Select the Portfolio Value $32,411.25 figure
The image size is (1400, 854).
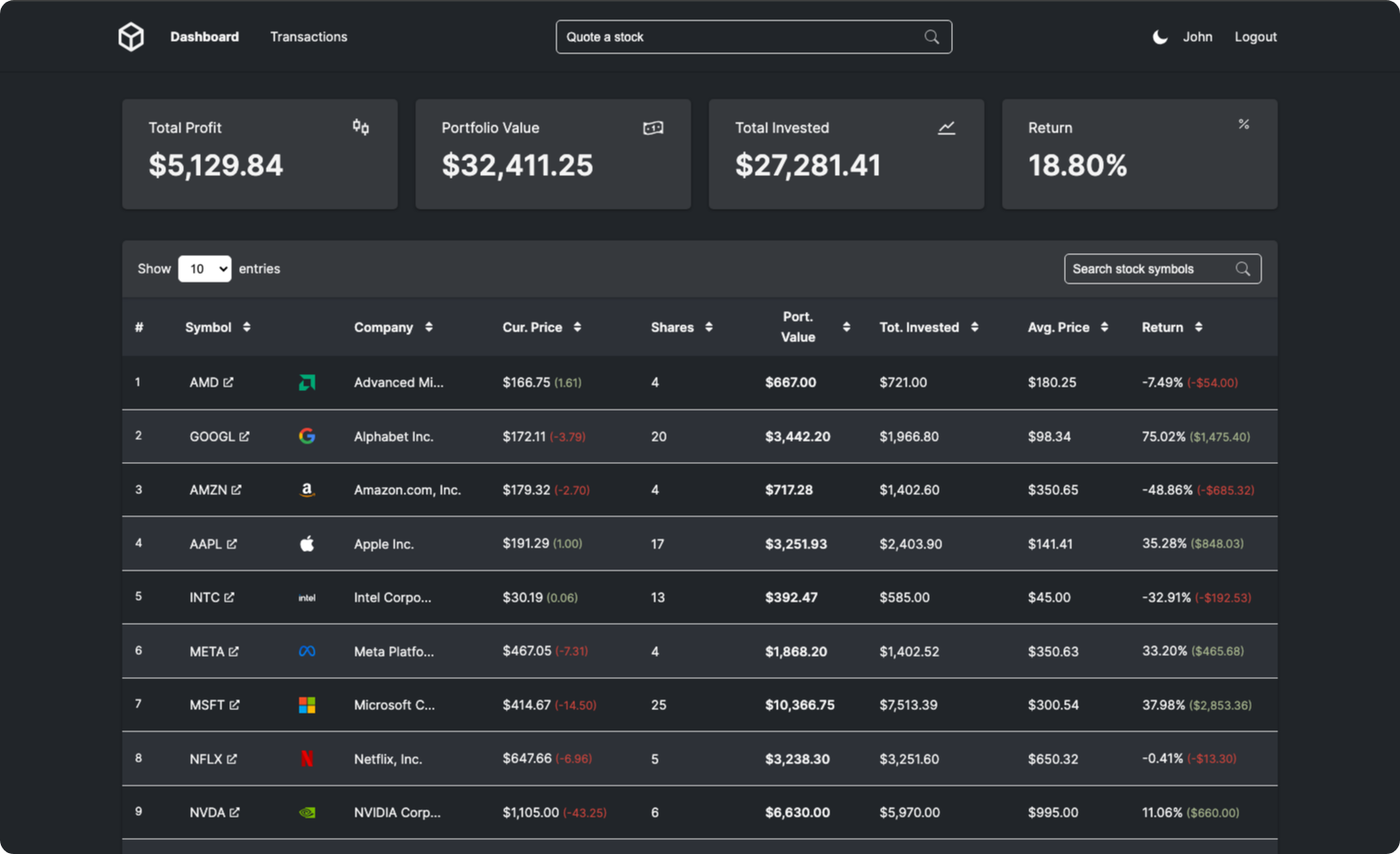tap(517, 165)
